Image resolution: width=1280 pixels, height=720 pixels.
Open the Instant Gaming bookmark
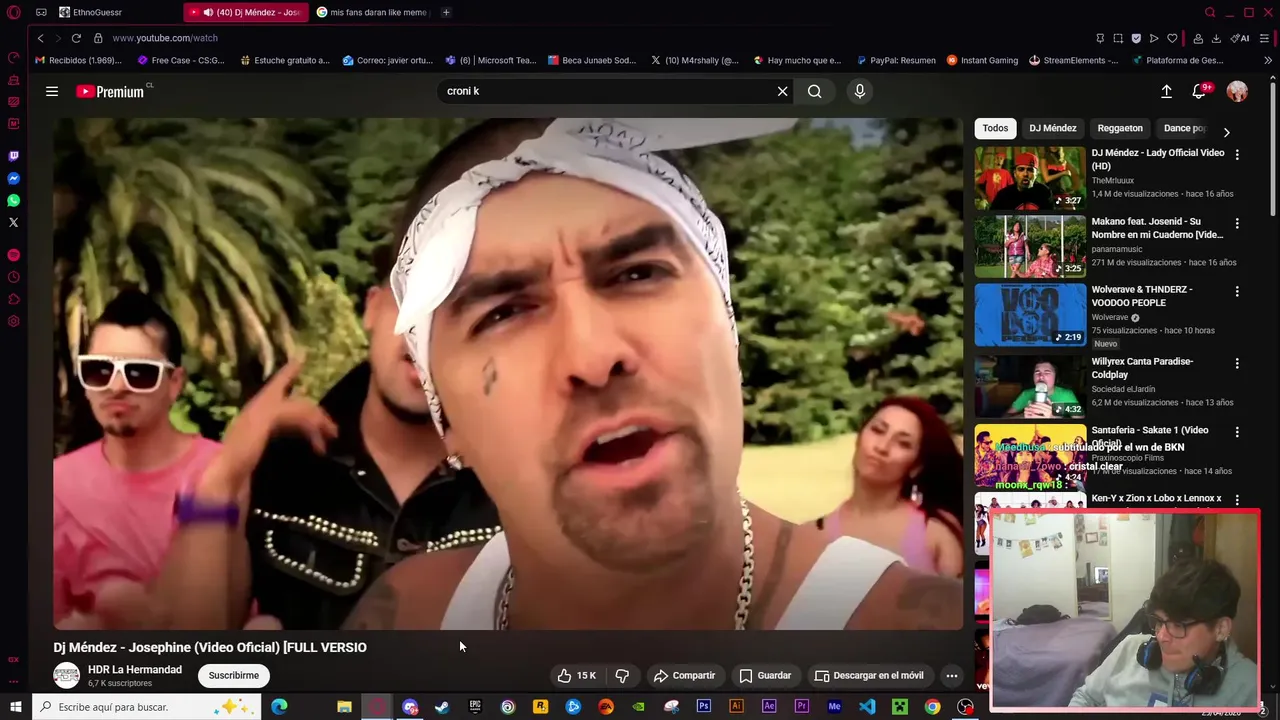(983, 60)
